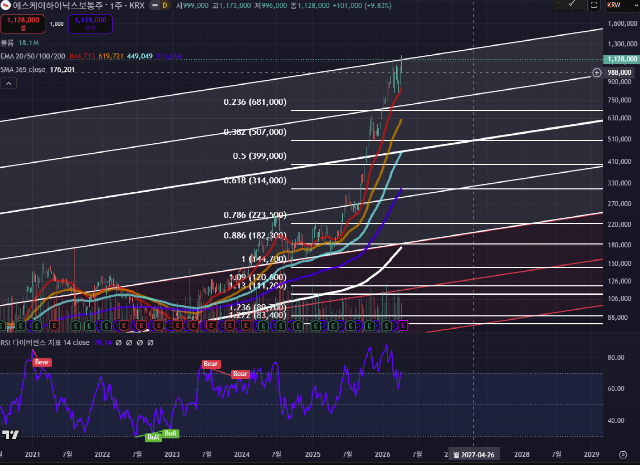Toggle fullscreen chart mode icon

[x=593, y=5]
